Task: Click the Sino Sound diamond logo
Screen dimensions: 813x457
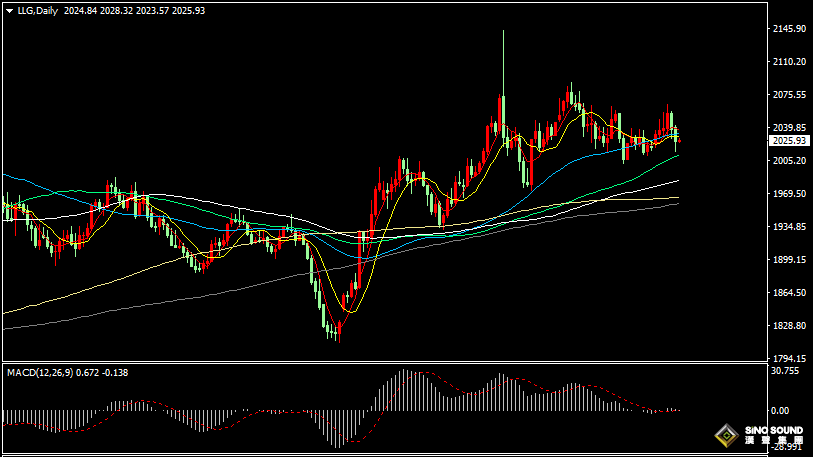Action: point(725,435)
